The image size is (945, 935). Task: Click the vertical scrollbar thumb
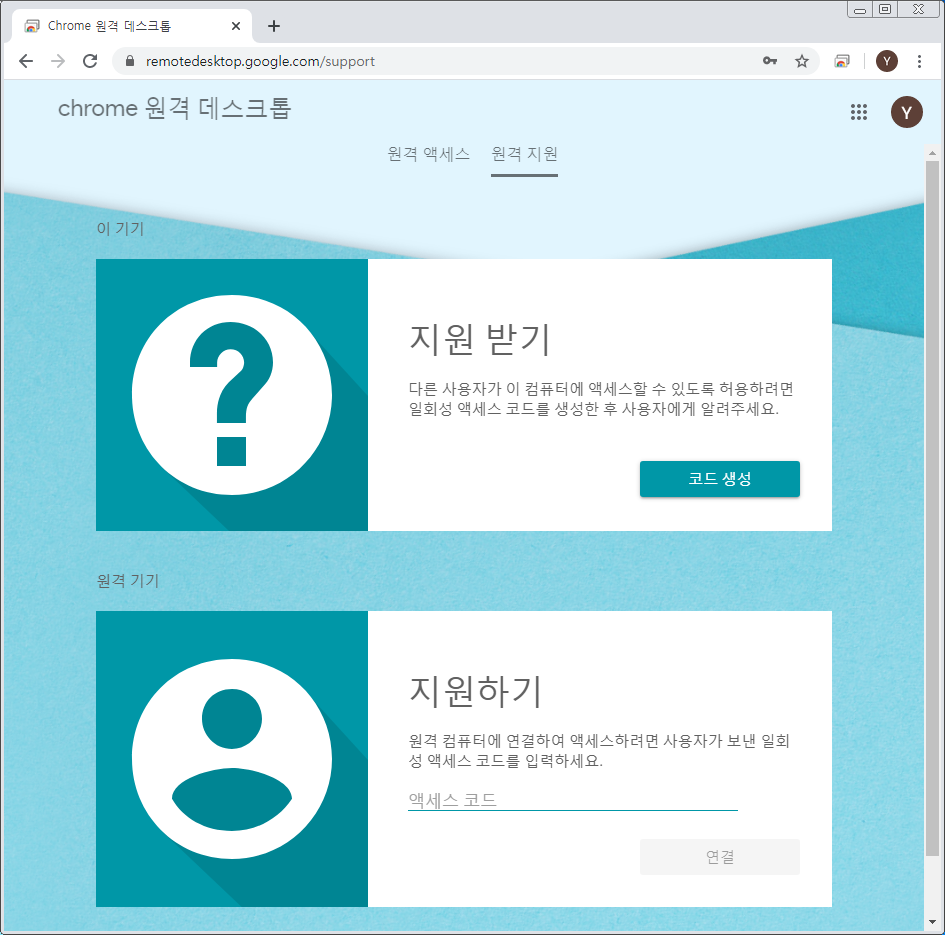(x=932, y=508)
